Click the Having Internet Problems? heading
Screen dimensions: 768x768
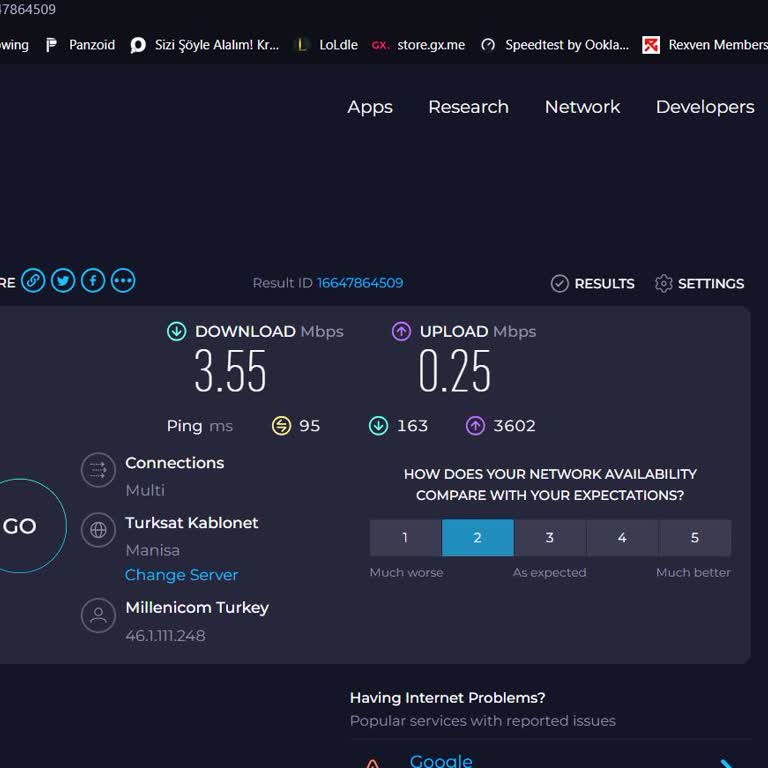(x=447, y=697)
